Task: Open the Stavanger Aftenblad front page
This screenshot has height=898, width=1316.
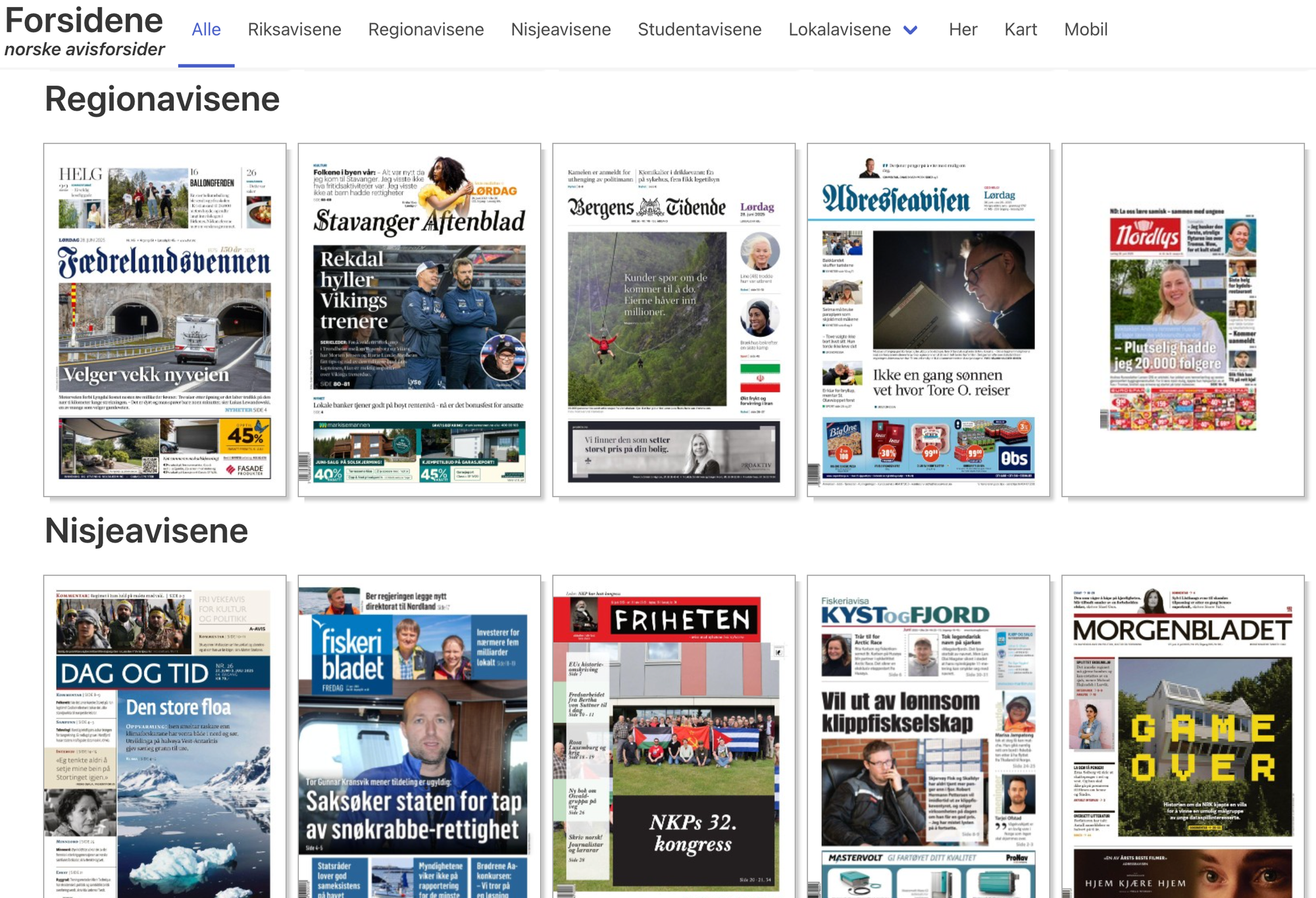Action: pos(419,320)
